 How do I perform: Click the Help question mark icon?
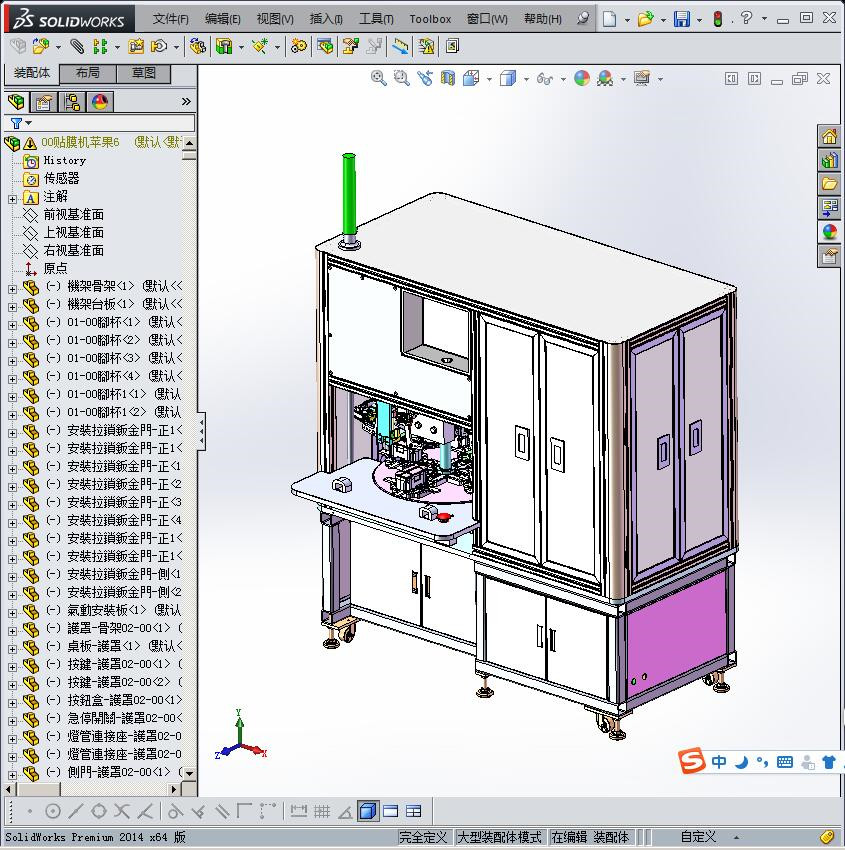click(x=746, y=18)
